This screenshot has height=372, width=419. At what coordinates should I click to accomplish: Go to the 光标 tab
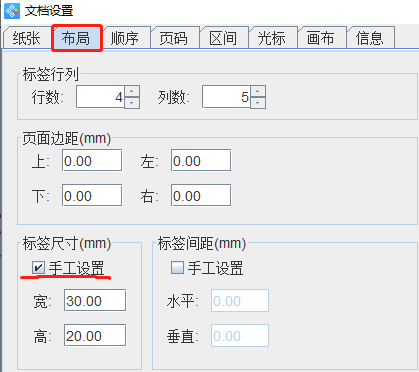coord(272,38)
